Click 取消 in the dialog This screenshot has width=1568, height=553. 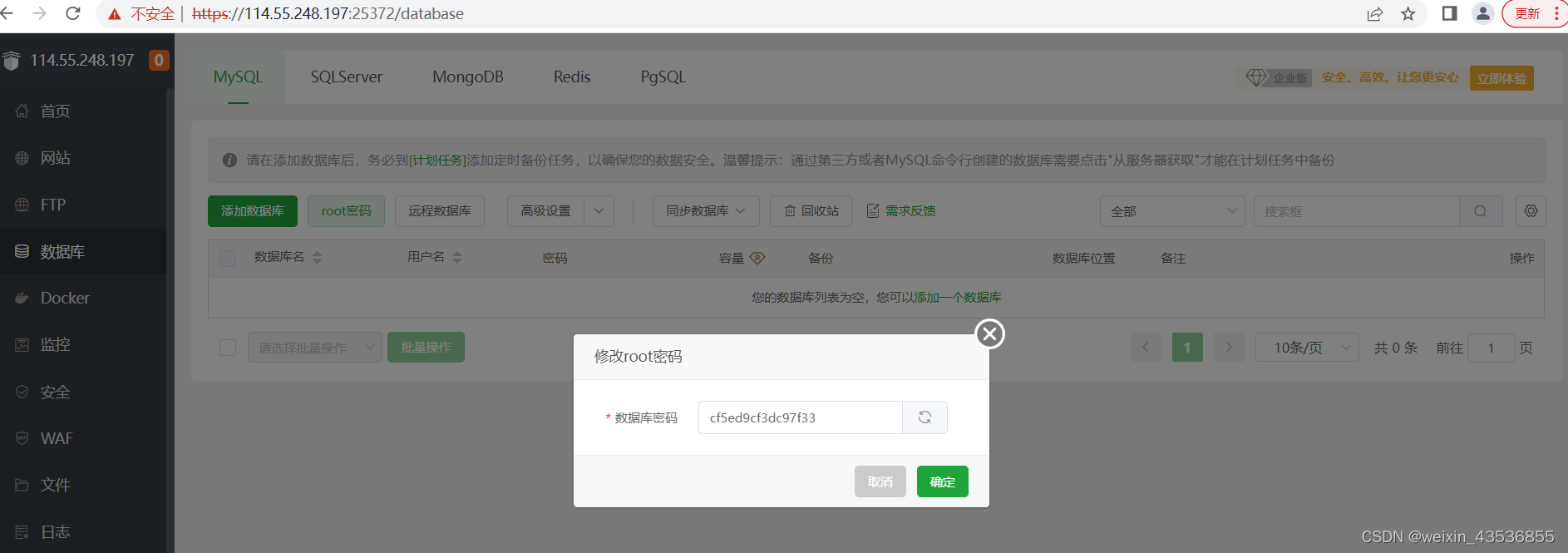[880, 481]
